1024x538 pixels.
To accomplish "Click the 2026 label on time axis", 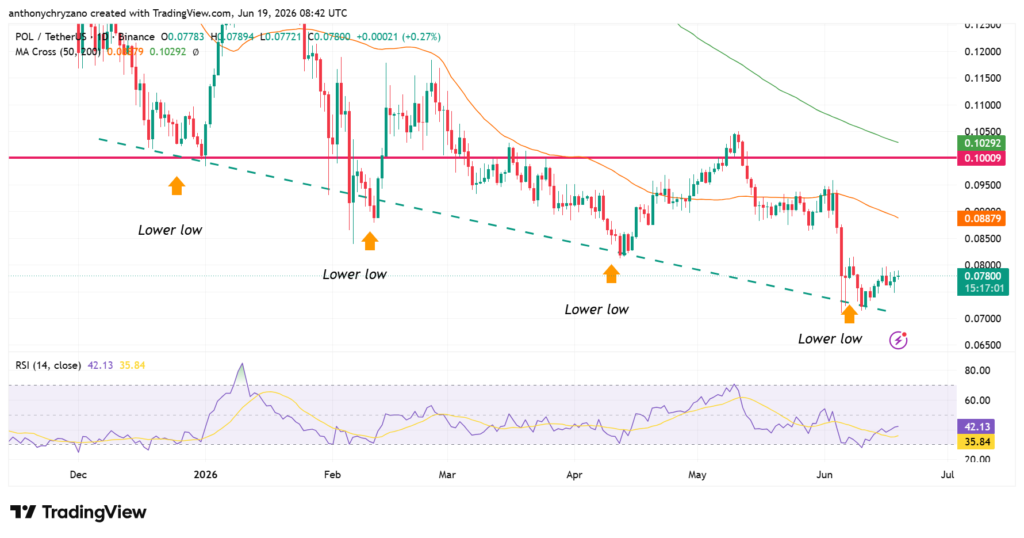I will coord(205,475).
